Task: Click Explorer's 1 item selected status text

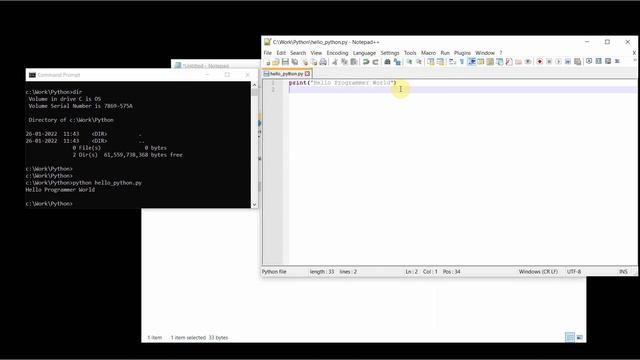Action: (x=199, y=338)
